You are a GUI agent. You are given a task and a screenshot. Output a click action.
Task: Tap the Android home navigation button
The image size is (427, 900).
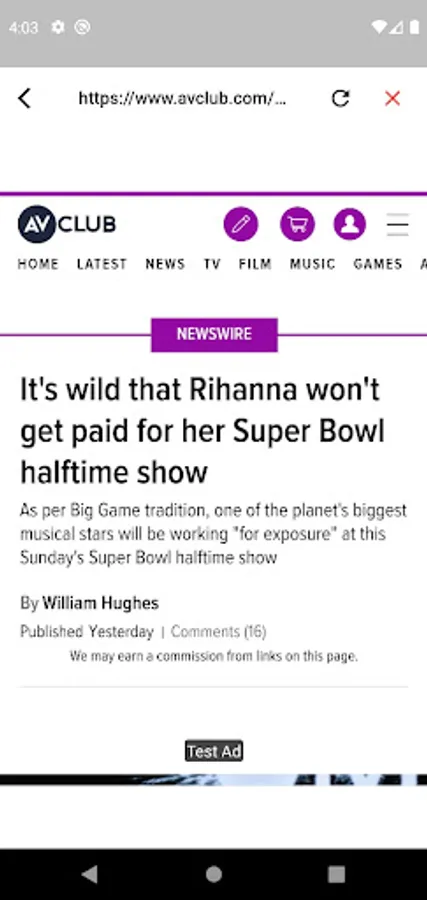pyautogui.click(x=214, y=874)
